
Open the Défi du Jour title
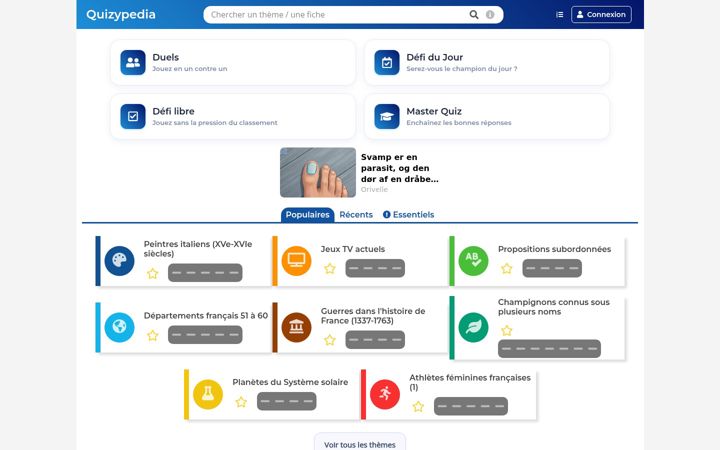click(434, 57)
